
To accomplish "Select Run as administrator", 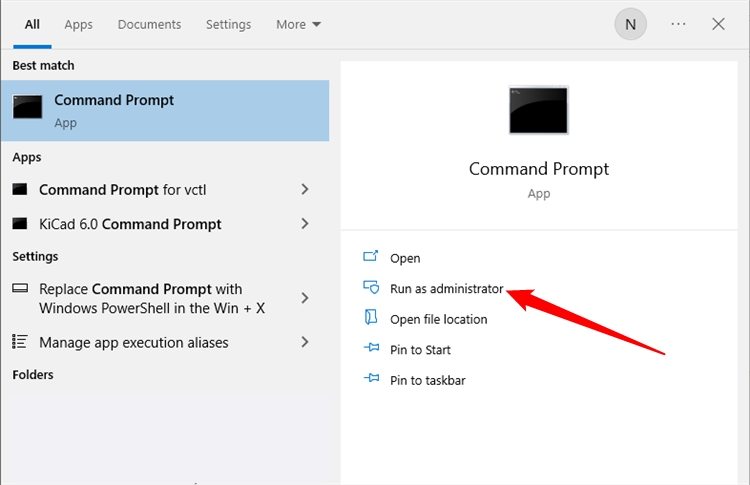I will (x=446, y=288).
